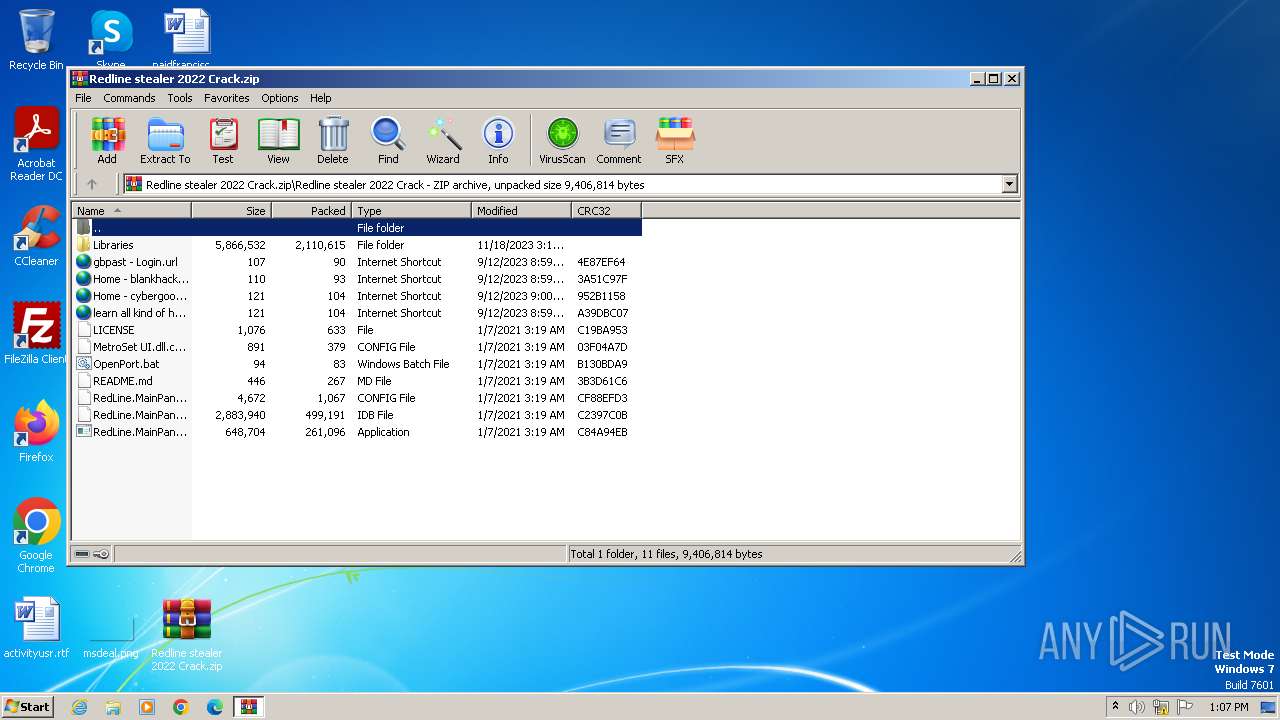Click the WinRAR taskbar button
The height and width of the screenshot is (720, 1280).
tap(249, 707)
